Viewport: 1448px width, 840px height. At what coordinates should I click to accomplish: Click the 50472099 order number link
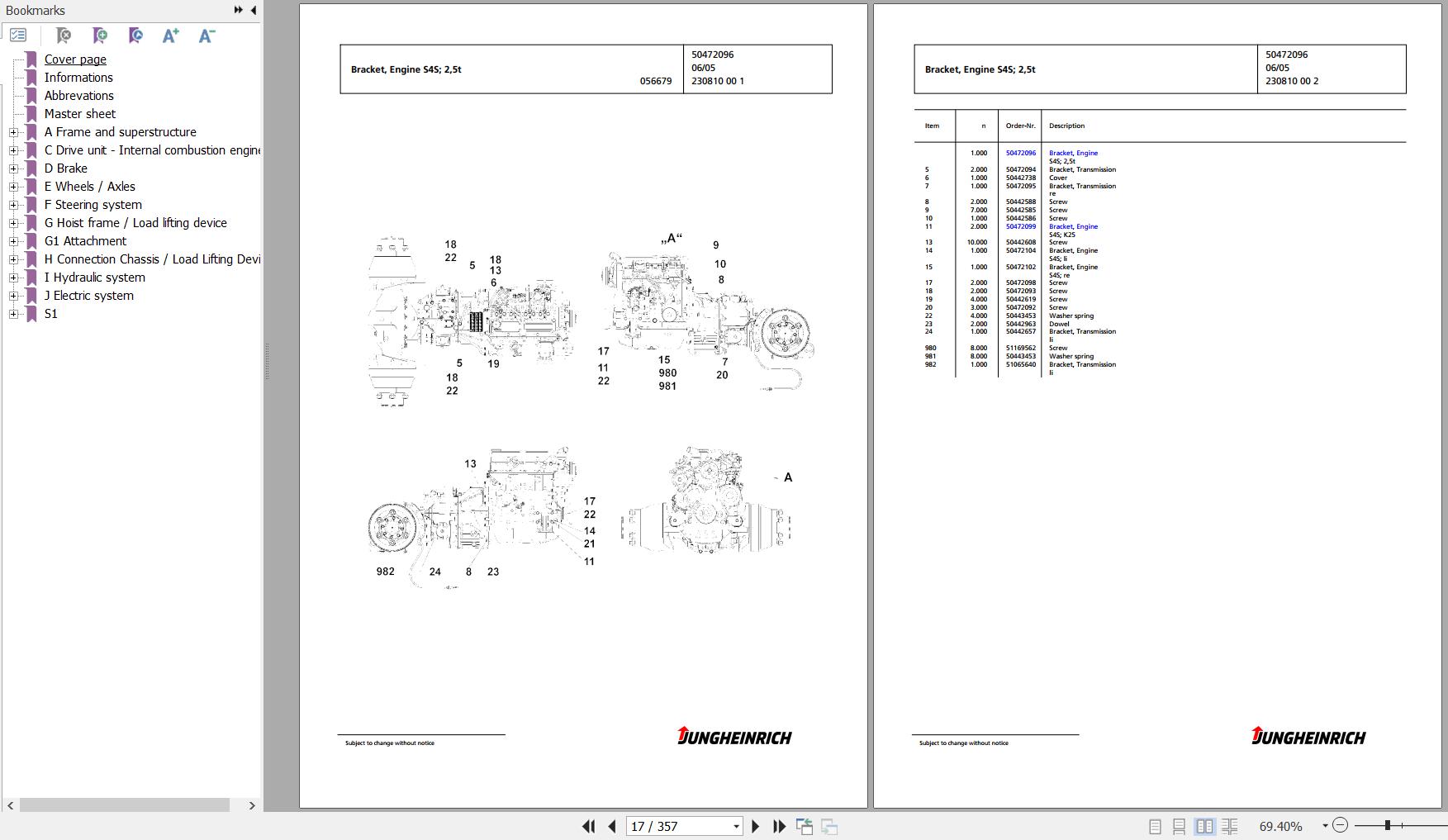pos(1020,226)
